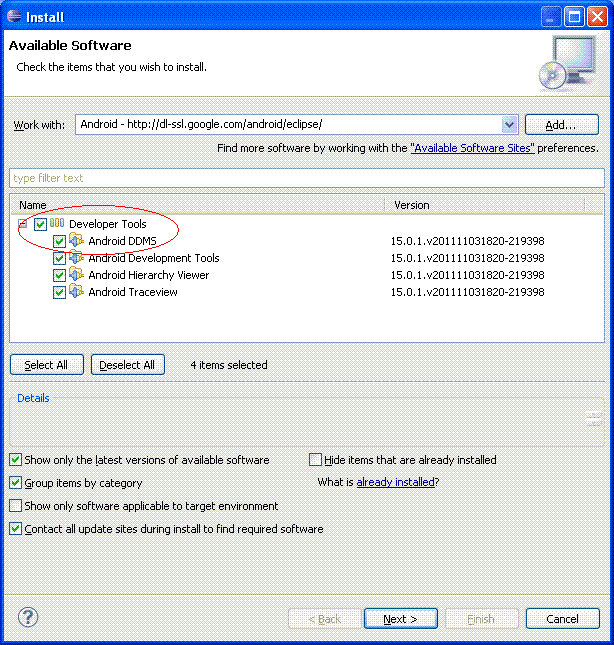Screen dimensions: 614x645
Task: Enable Hide items that are already installed
Action: point(315,459)
